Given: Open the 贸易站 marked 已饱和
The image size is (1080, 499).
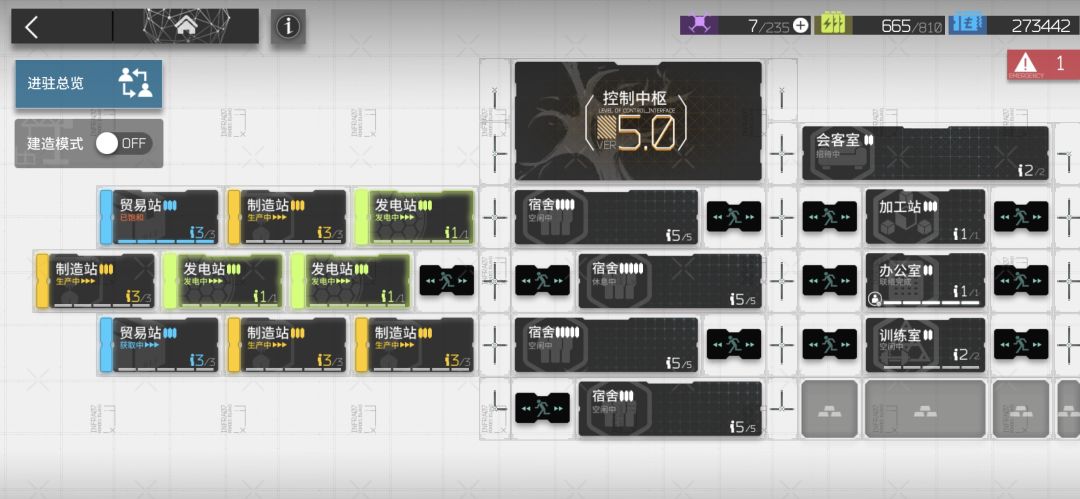Looking at the screenshot, I should point(159,217).
